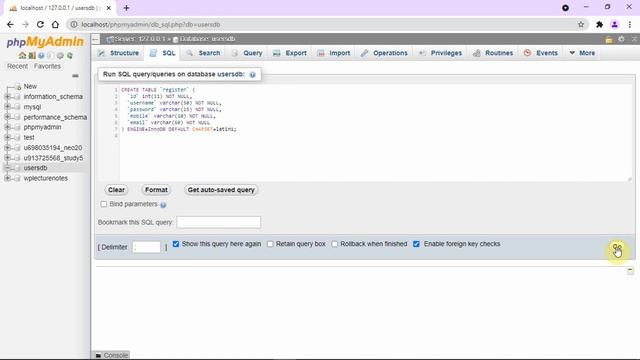The height and width of the screenshot is (360, 640).
Task: Uncheck Show this query here again
Action: click(x=176, y=244)
